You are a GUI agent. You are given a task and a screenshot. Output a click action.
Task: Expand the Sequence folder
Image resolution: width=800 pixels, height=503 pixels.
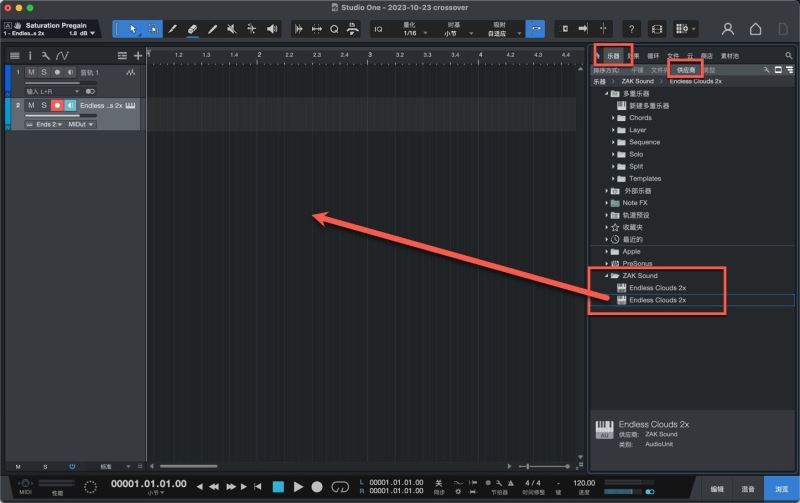[613, 142]
